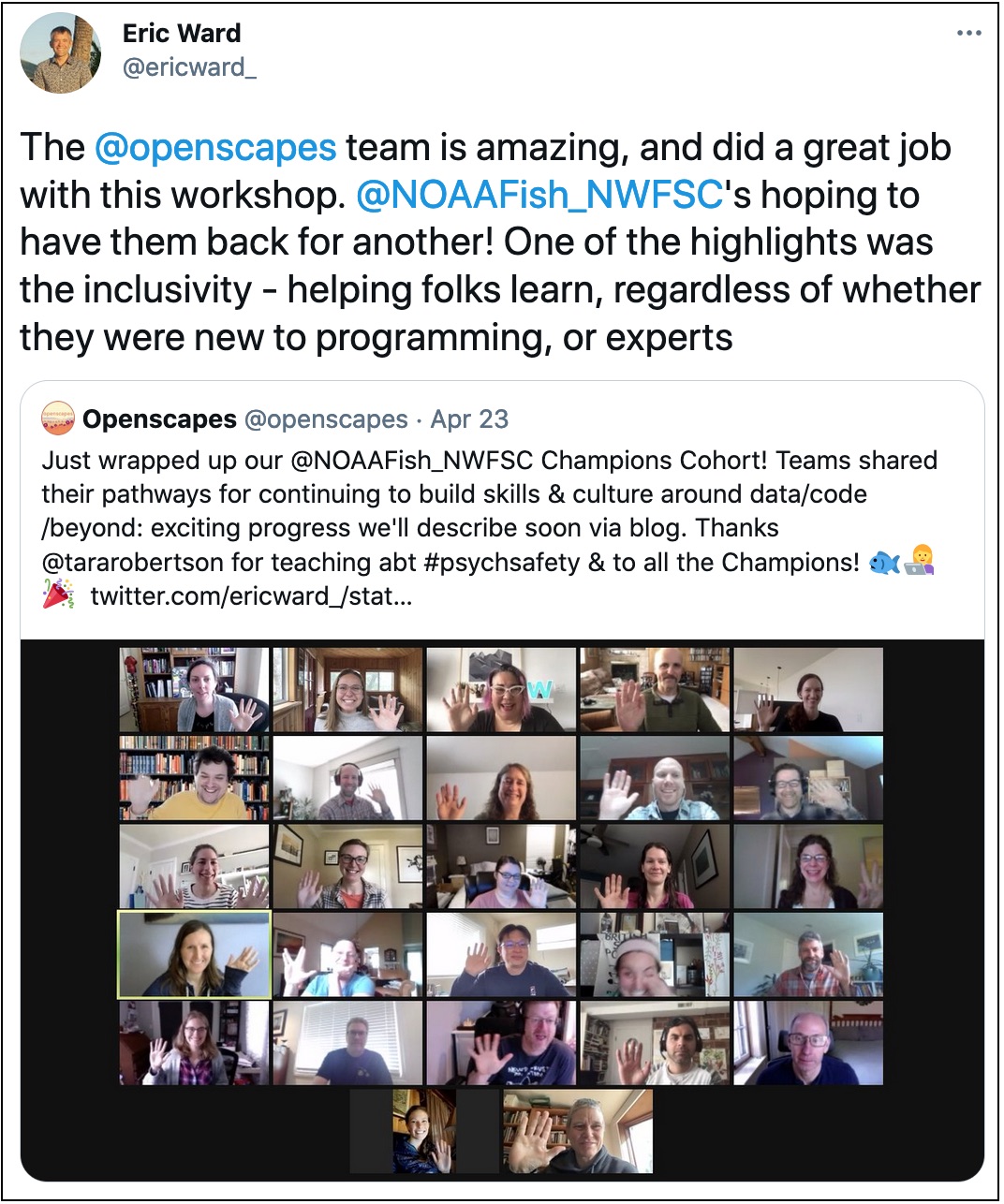This screenshot has width=1004, height=1204.
Task: Click video tile of man in yellow shirt
Action: (x=195, y=778)
